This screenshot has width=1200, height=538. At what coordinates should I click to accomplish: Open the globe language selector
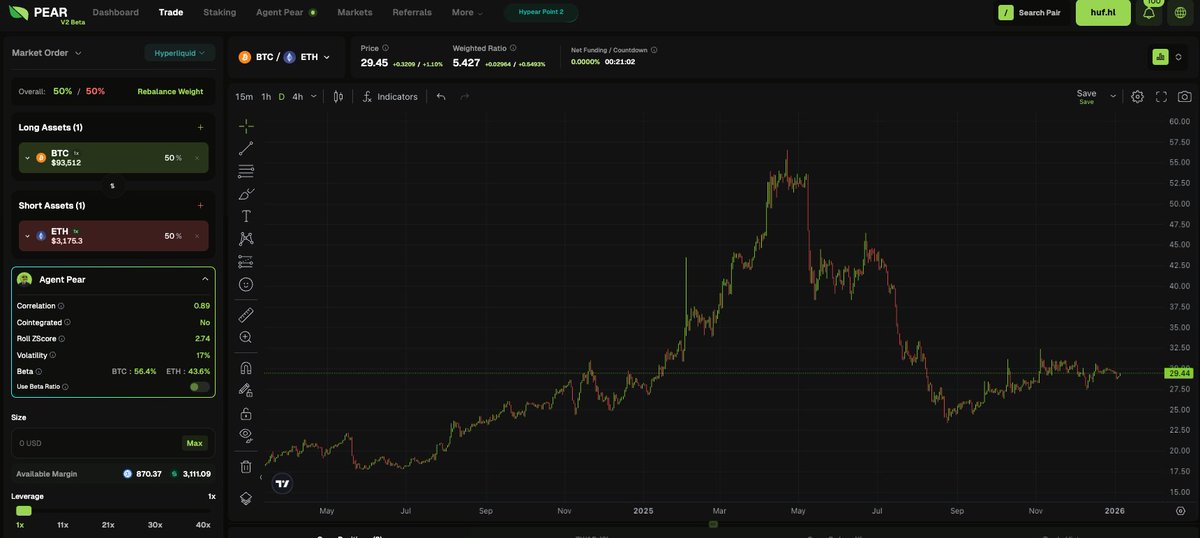1180,13
